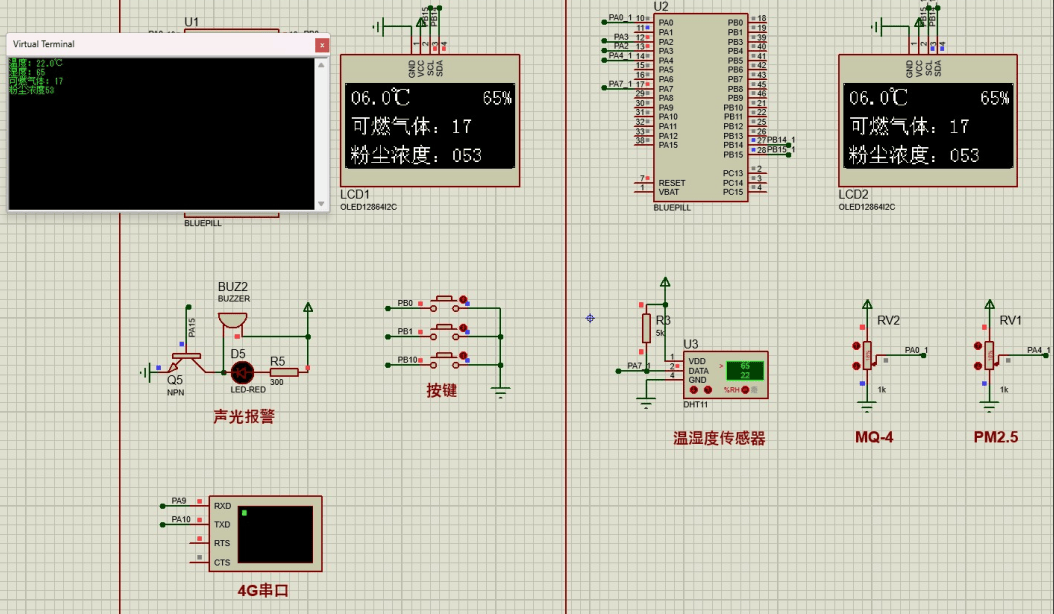The width and height of the screenshot is (1054, 614).
Task: Select the LCD1 OLED12864I2C display
Action: pos(430,120)
